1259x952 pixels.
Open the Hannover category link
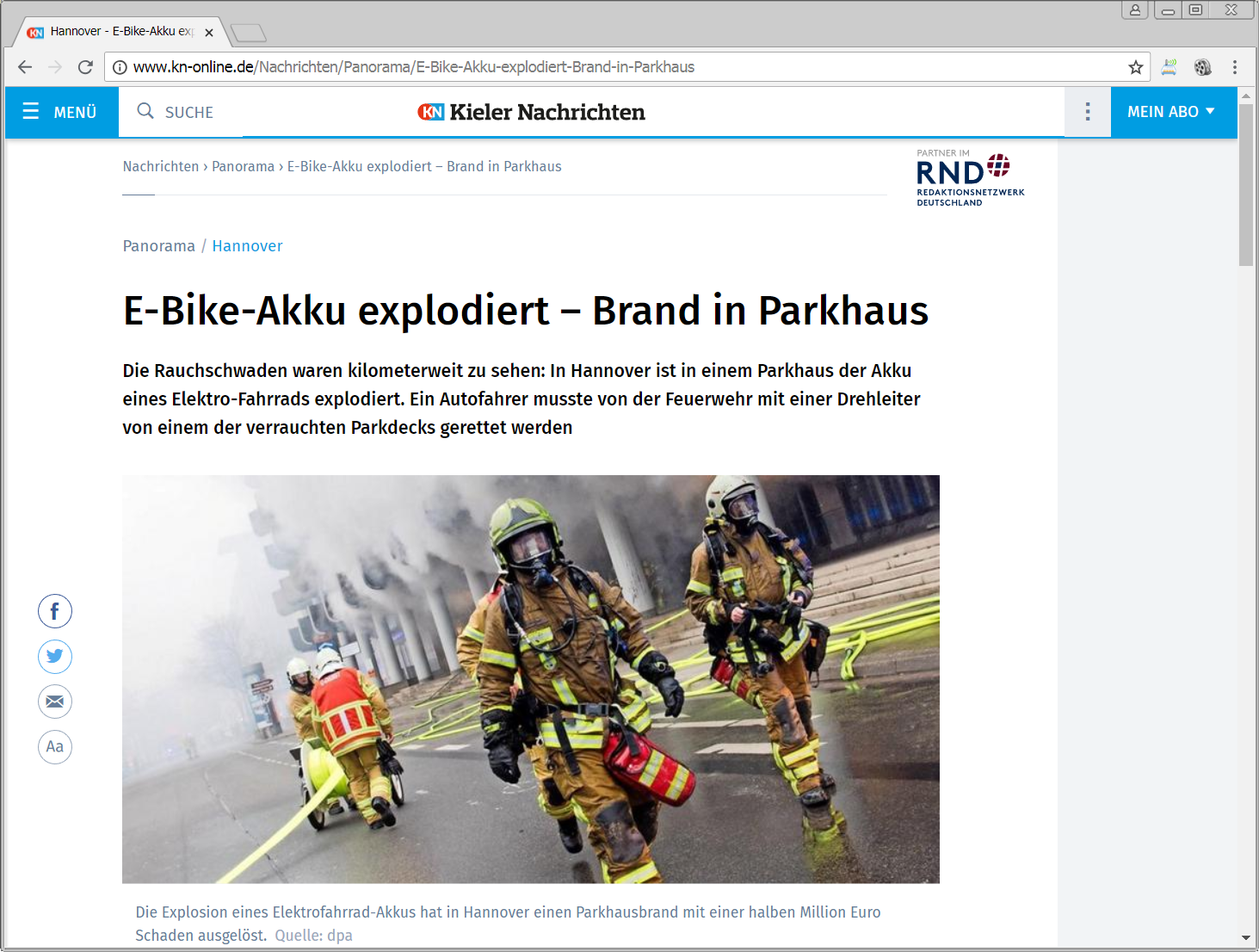coord(247,246)
